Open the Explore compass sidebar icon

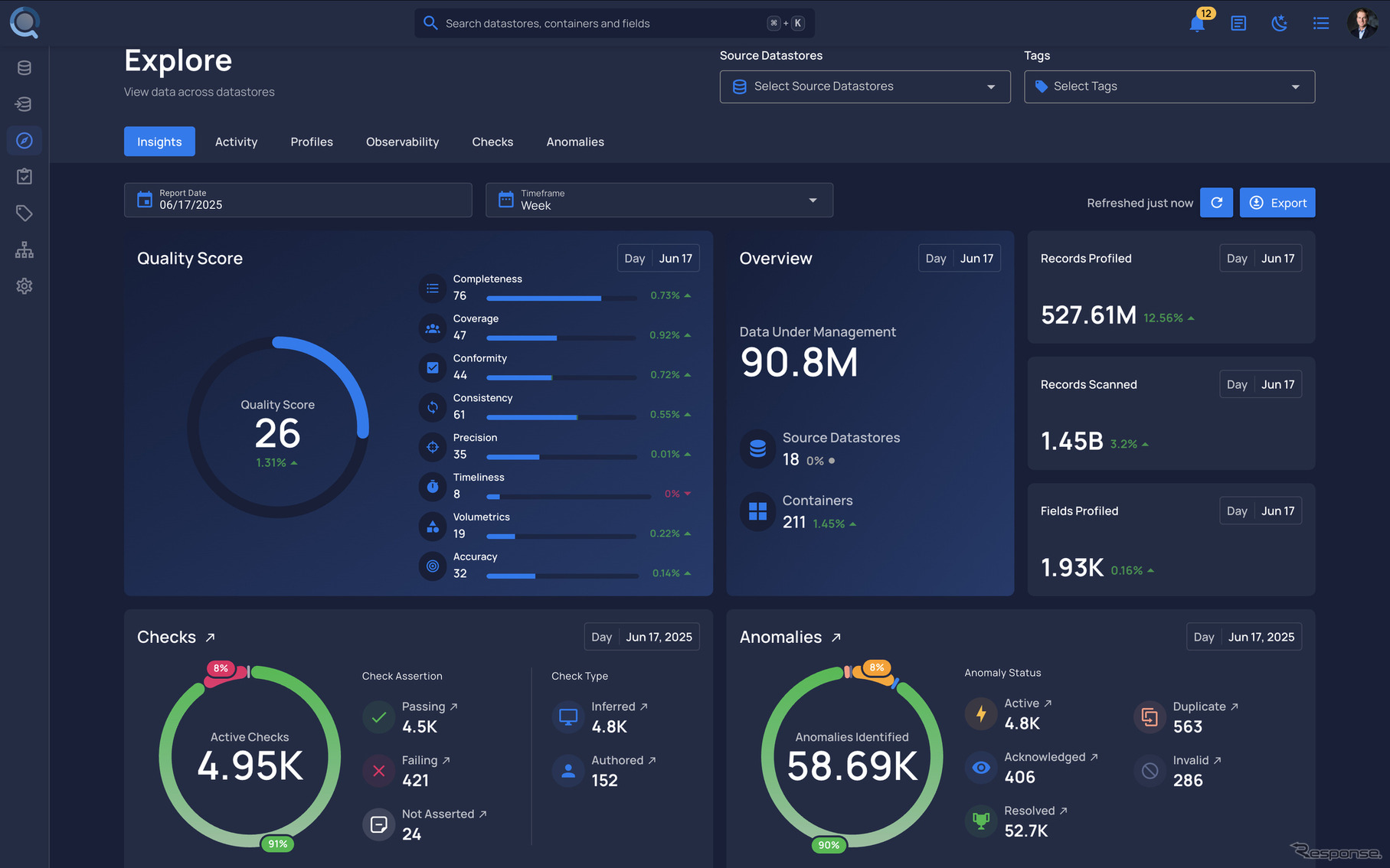[x=25, y=140]
